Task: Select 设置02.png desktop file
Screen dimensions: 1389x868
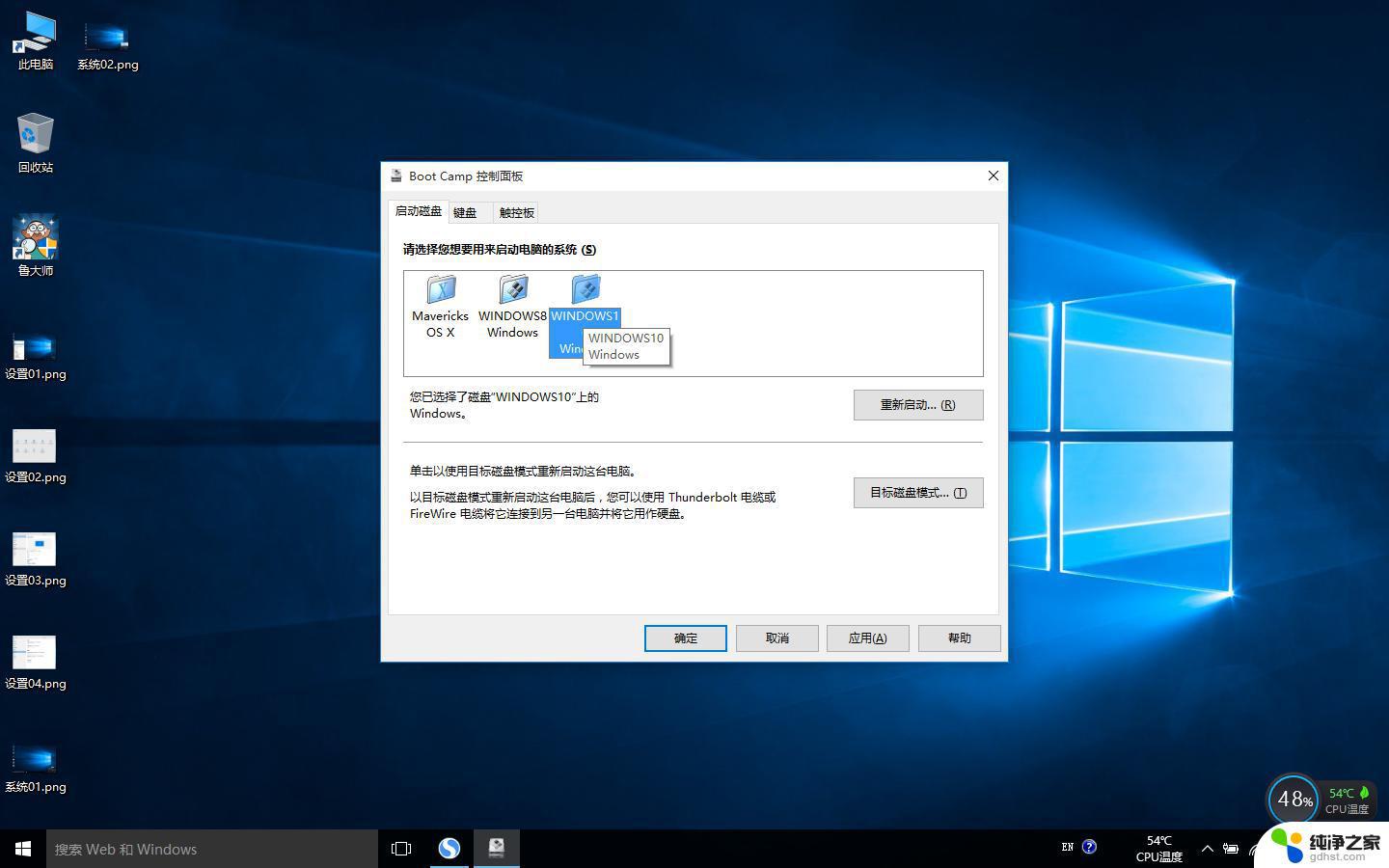Action: point(36,457)
